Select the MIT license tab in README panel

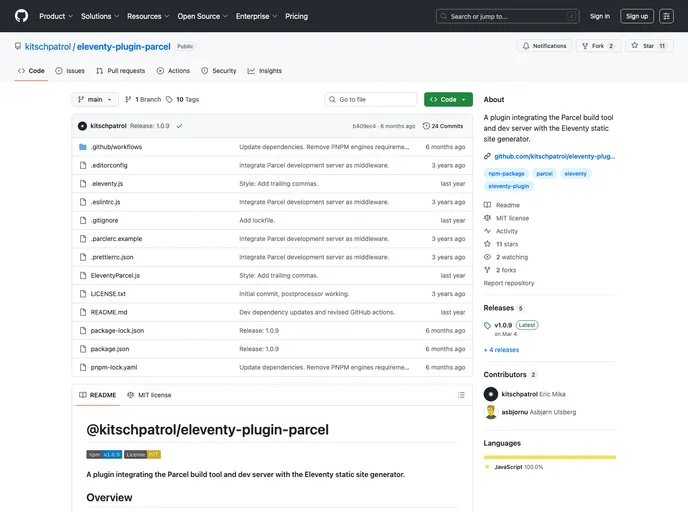[x=149, y=395]
